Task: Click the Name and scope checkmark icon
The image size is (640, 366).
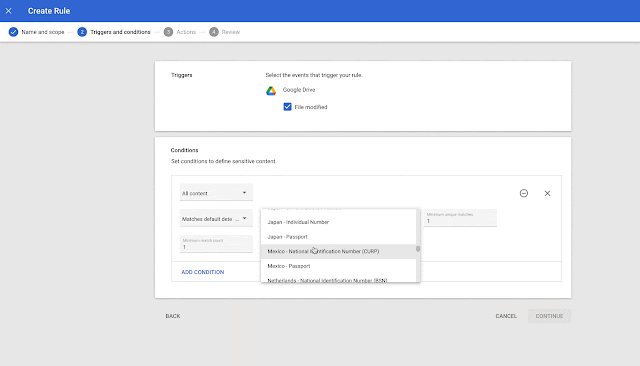Action: click(x=13, y=32)
